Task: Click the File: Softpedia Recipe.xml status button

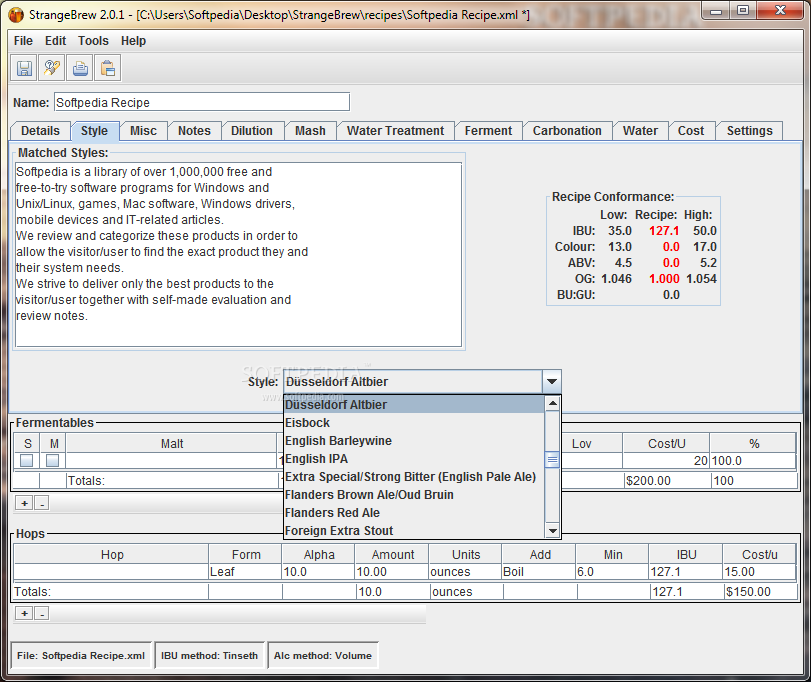Action: [81, 656]
